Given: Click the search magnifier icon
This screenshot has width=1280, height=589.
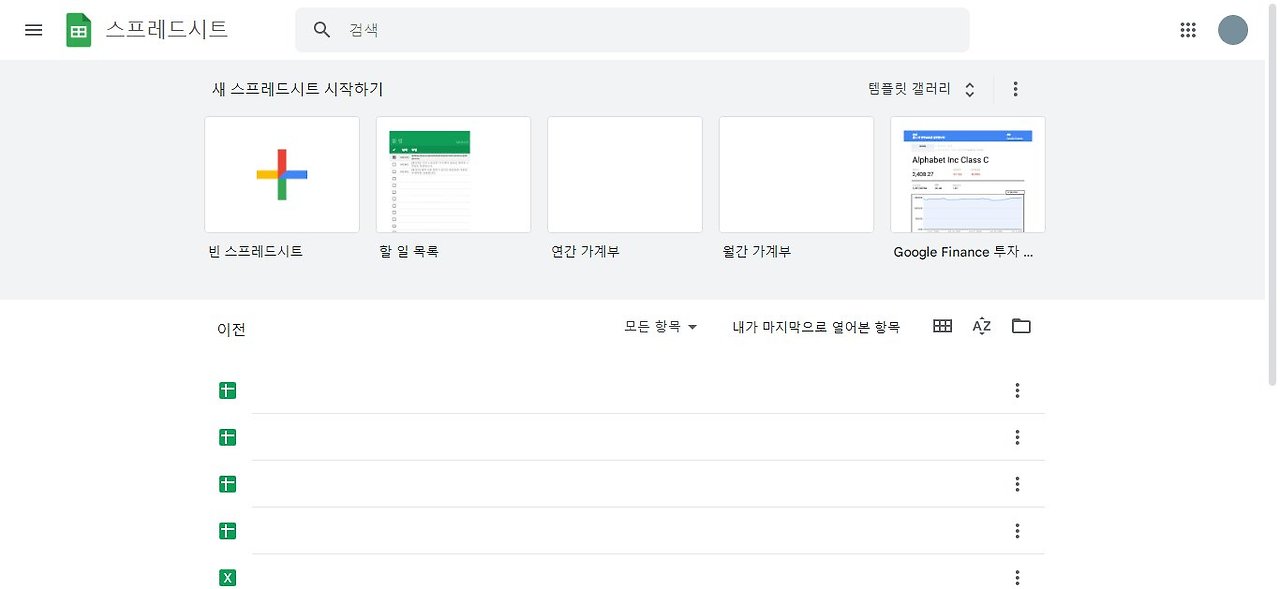Looking at the screenshot, I should tap(322, 30).
